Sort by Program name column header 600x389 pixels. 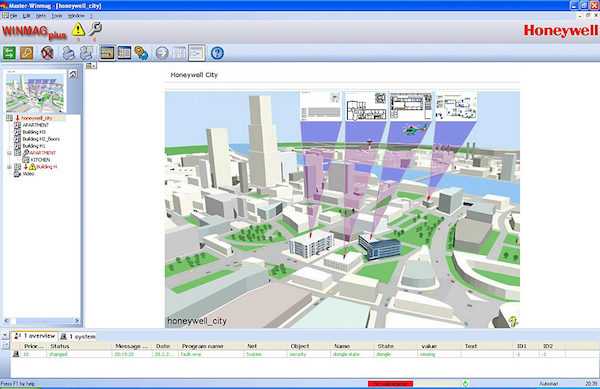point(211,346)
